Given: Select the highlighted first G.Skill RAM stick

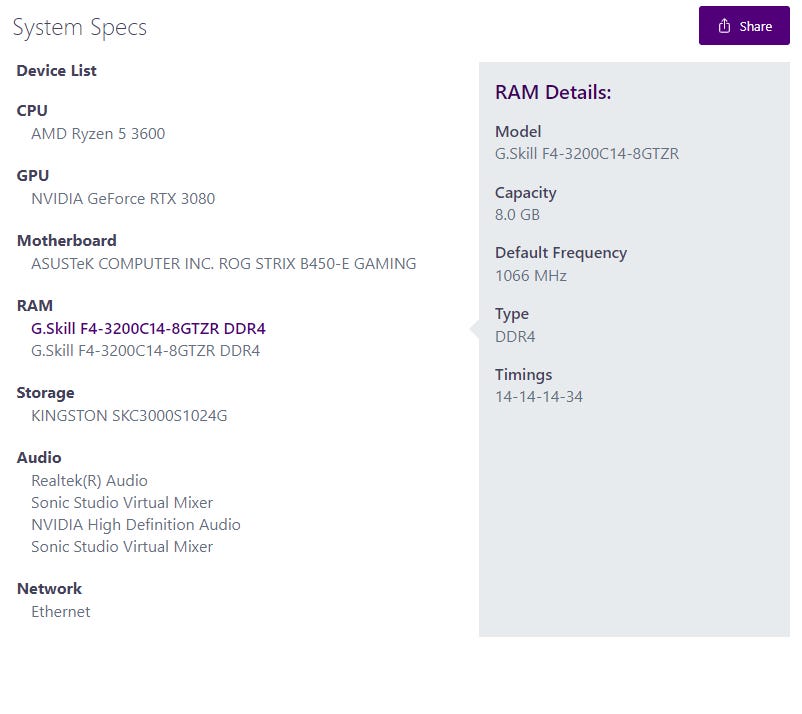Looking at the screenshot, I should click(148, 328).
